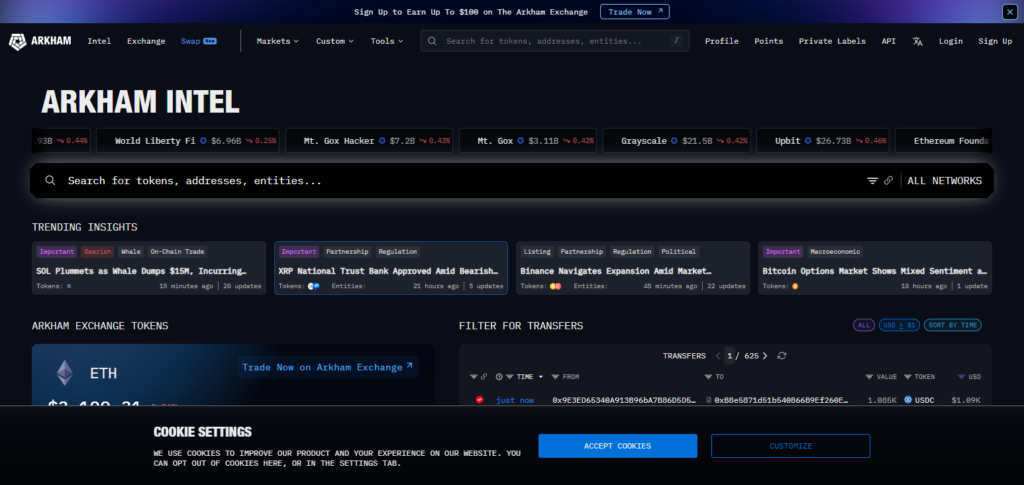Click the USD column filter icon

[x=962, y=377]
